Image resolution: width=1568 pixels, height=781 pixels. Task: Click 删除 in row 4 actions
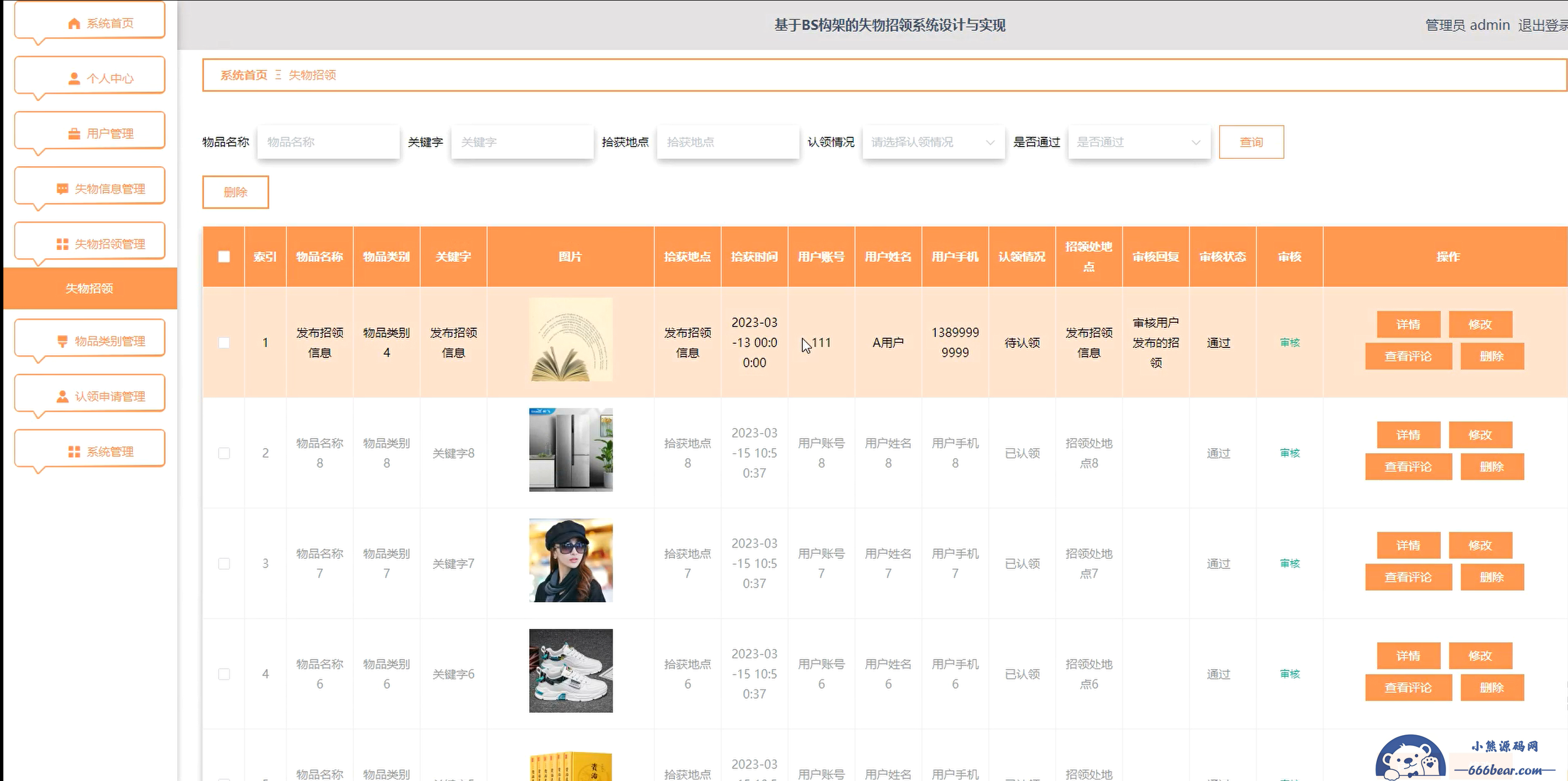(x=1492, y=688)
